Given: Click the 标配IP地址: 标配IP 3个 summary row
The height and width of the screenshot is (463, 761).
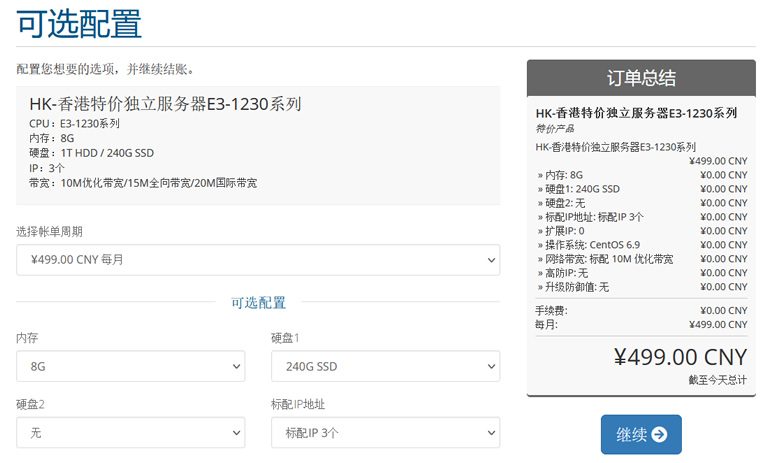Looking at the screenshot, I should (x=641, y=217).
